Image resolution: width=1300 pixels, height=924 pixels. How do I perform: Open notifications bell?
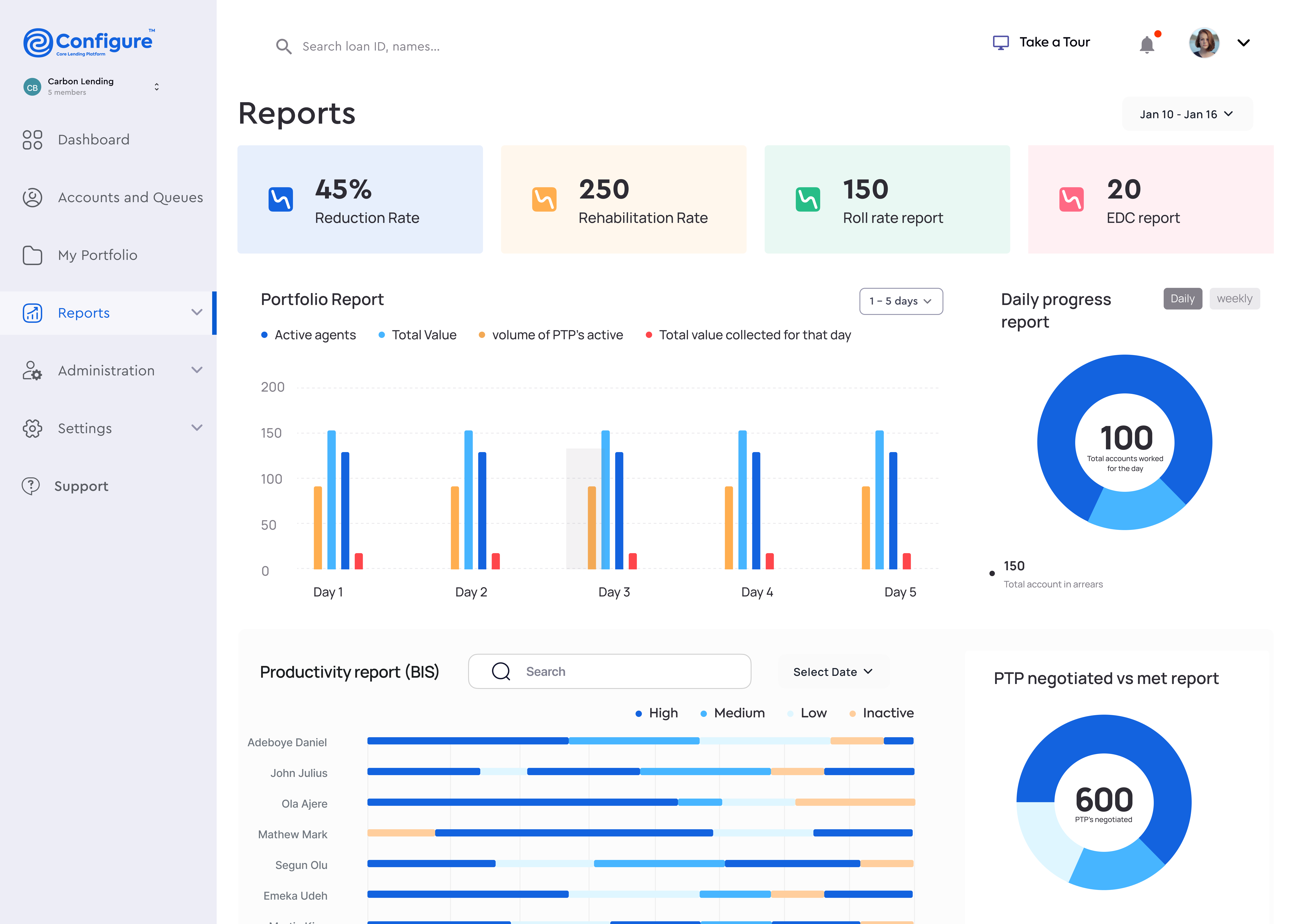(1147, 44)
